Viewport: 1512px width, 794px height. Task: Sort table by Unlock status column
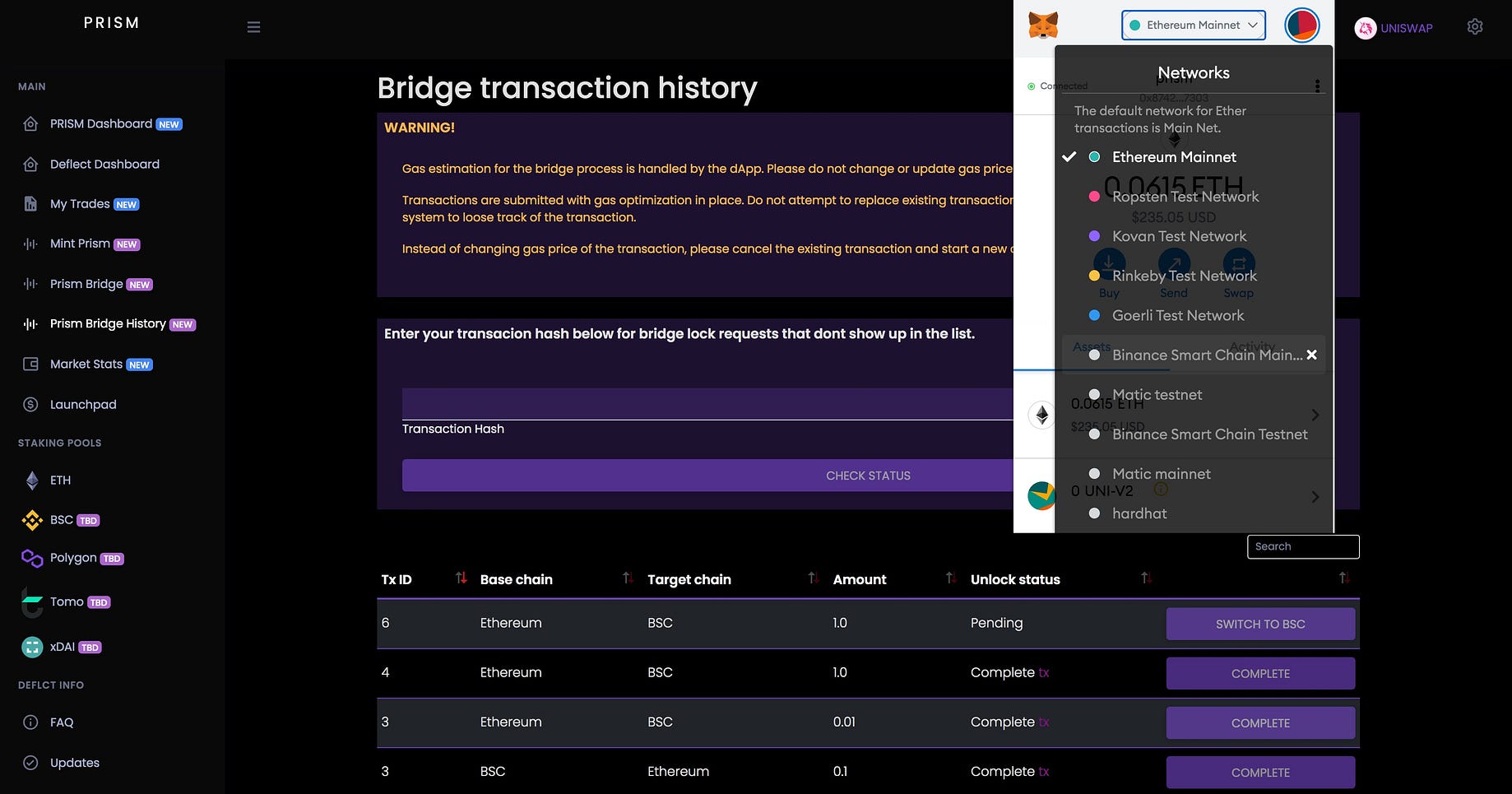coord(1146,578)
